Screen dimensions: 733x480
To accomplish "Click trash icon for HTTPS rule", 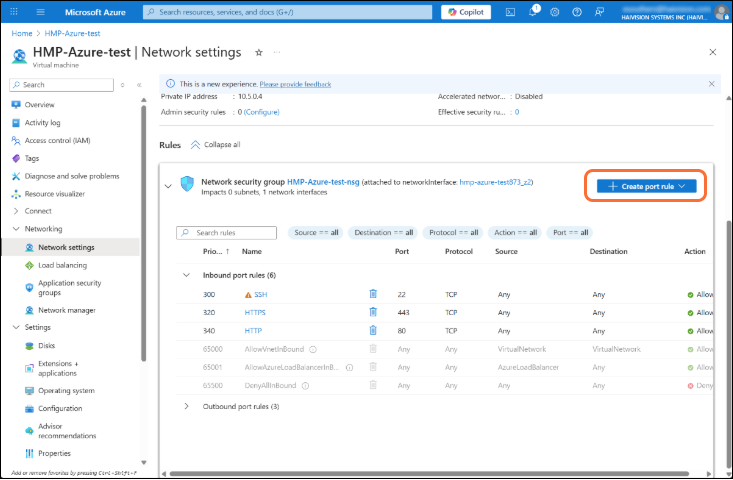I will point(373,312).
